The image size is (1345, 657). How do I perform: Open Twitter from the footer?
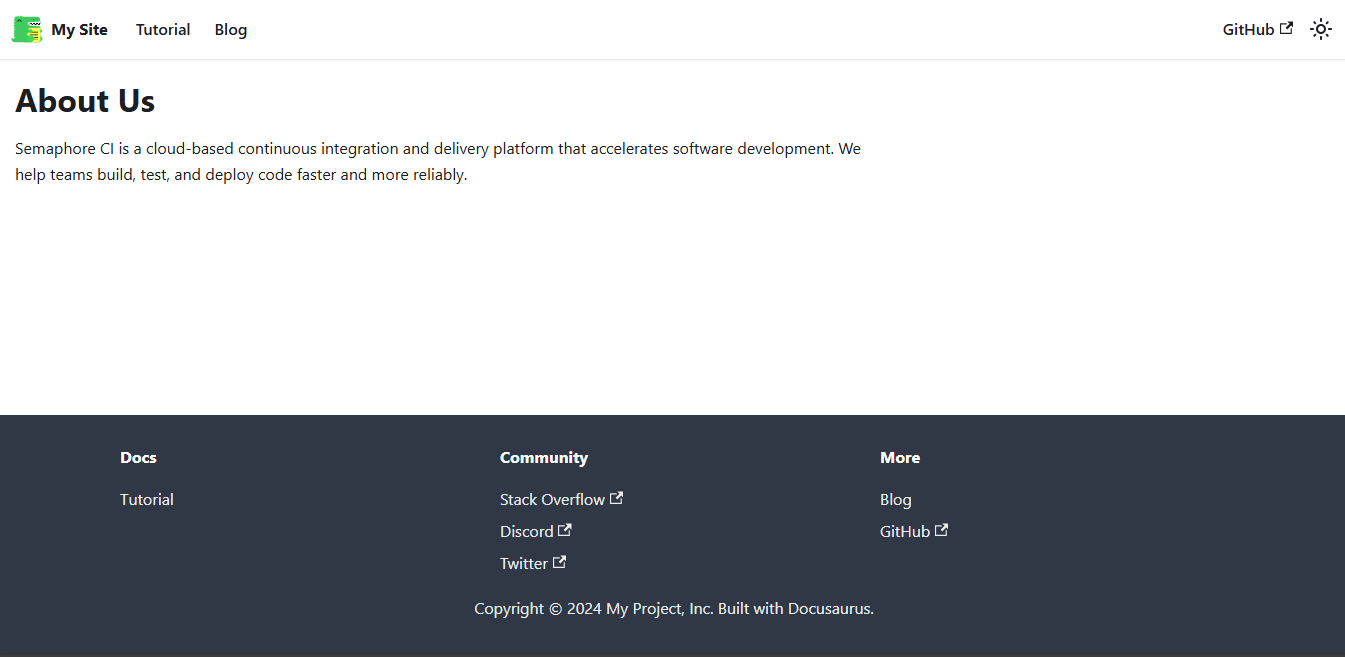coord(524,563)
